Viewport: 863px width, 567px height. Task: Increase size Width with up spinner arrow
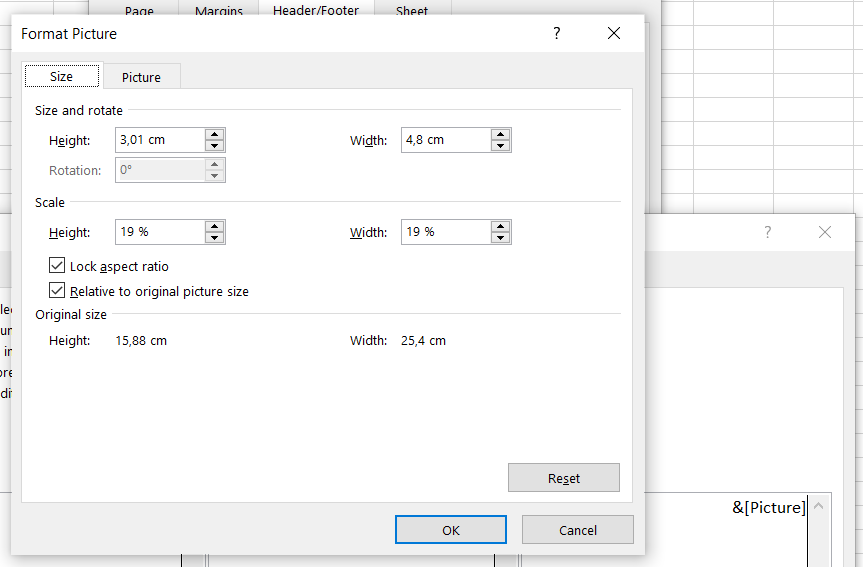tap(500, 134)
